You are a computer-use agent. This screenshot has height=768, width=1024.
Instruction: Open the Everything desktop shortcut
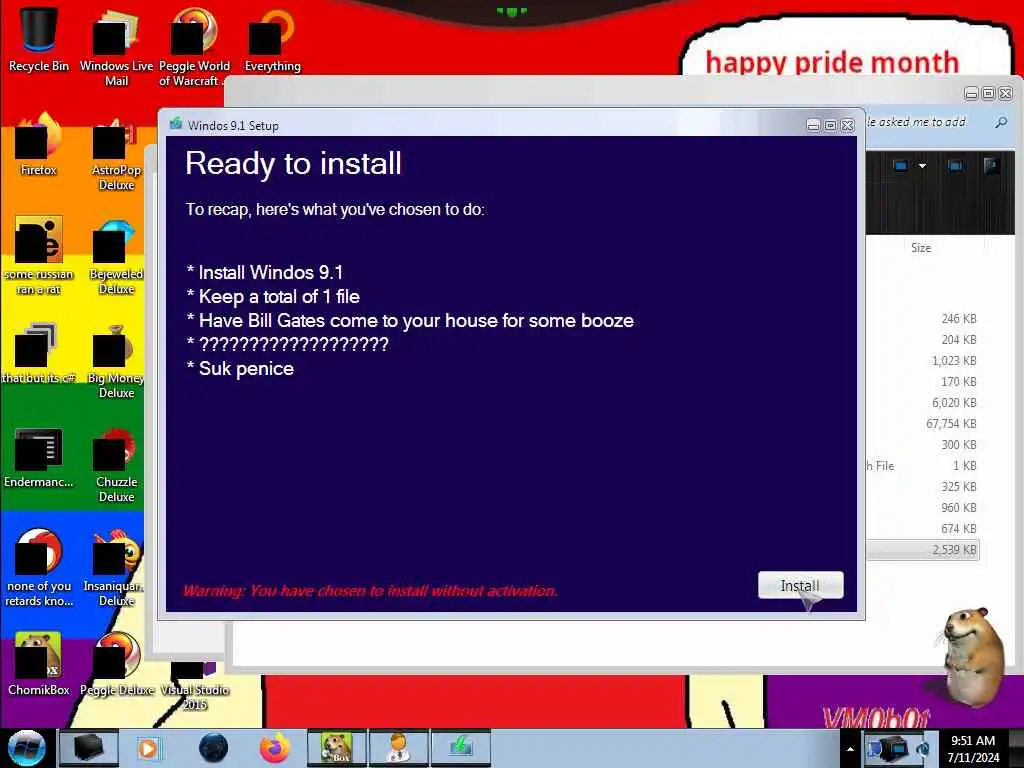pyautogui.click(x=272, y=39)
